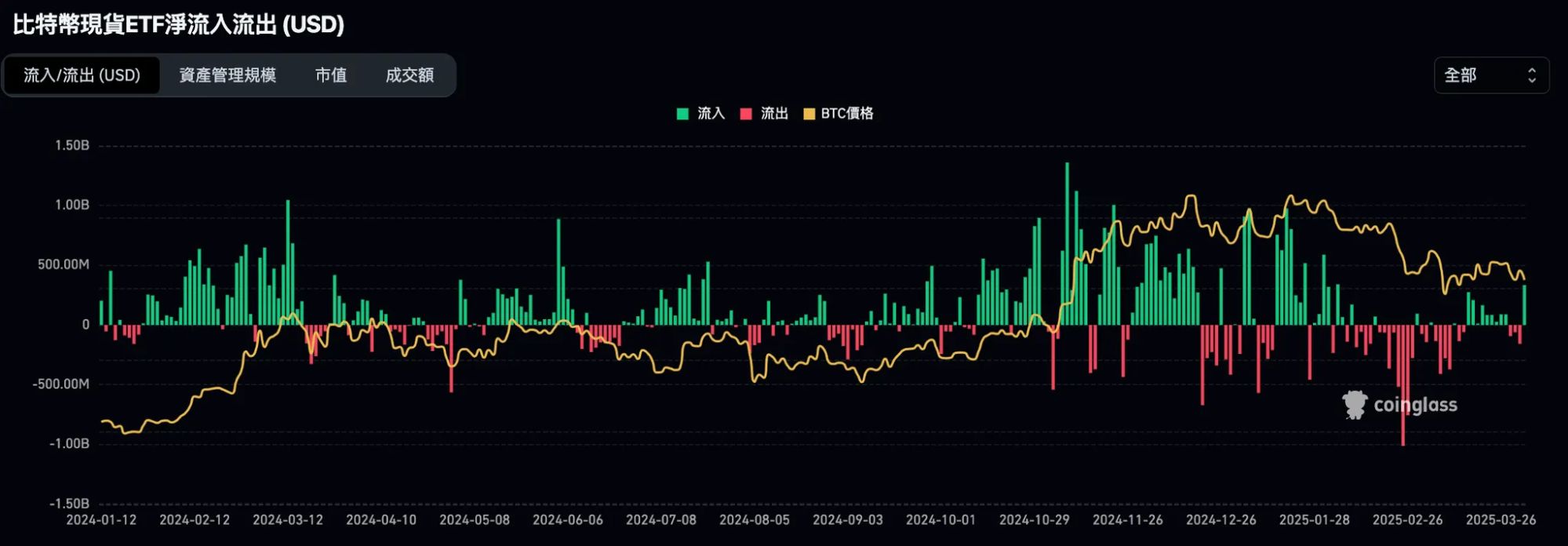The image size is (1568, 546).
Task: Open the 全部 time range dropdown
Action: click(1490, 75)
